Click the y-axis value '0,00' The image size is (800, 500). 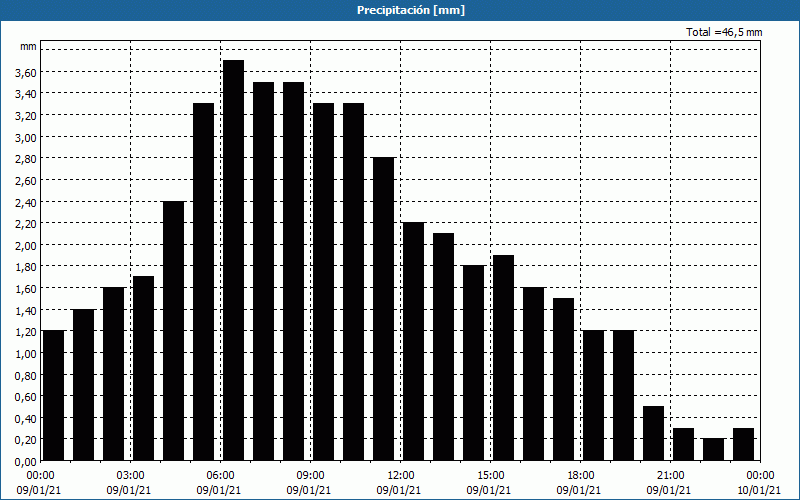(x=26, y=462)
